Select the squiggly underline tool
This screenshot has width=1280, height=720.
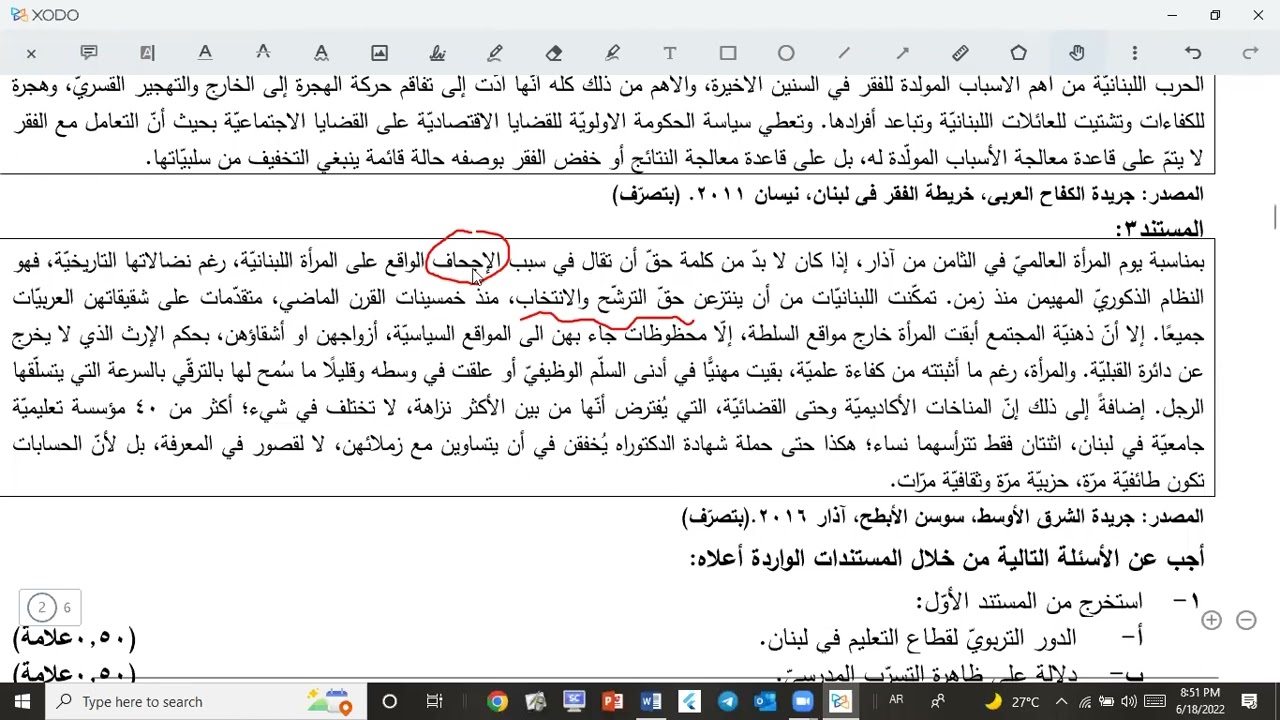tap(321, 53)
